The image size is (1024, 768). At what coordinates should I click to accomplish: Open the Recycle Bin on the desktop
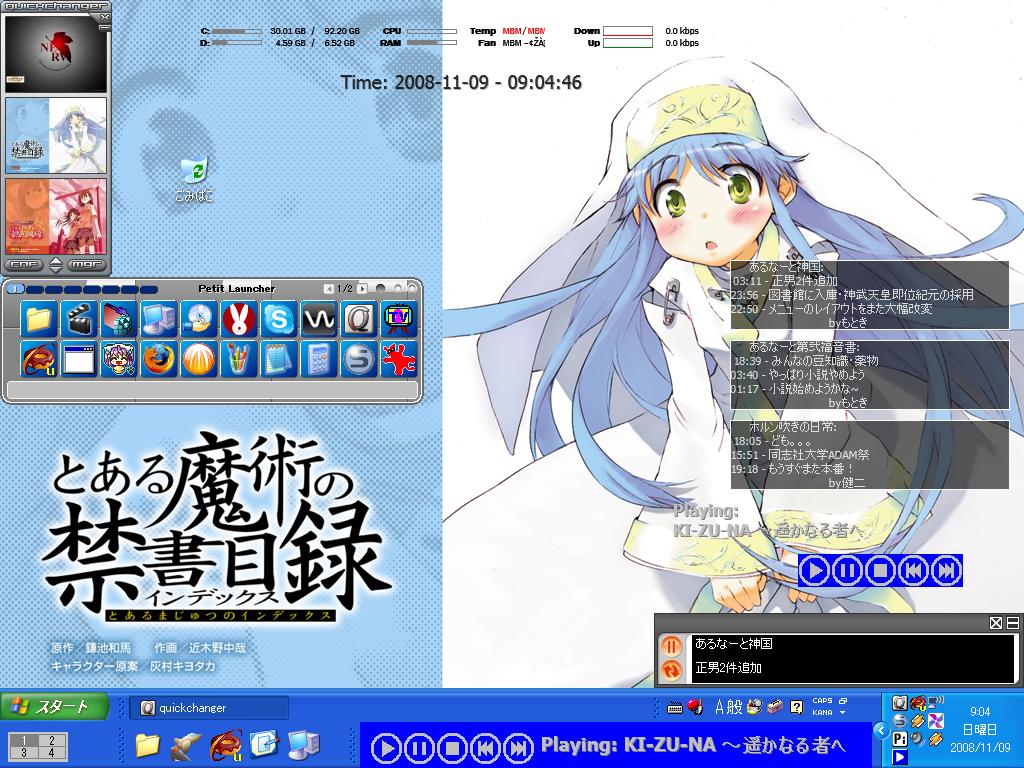(195, 178)
